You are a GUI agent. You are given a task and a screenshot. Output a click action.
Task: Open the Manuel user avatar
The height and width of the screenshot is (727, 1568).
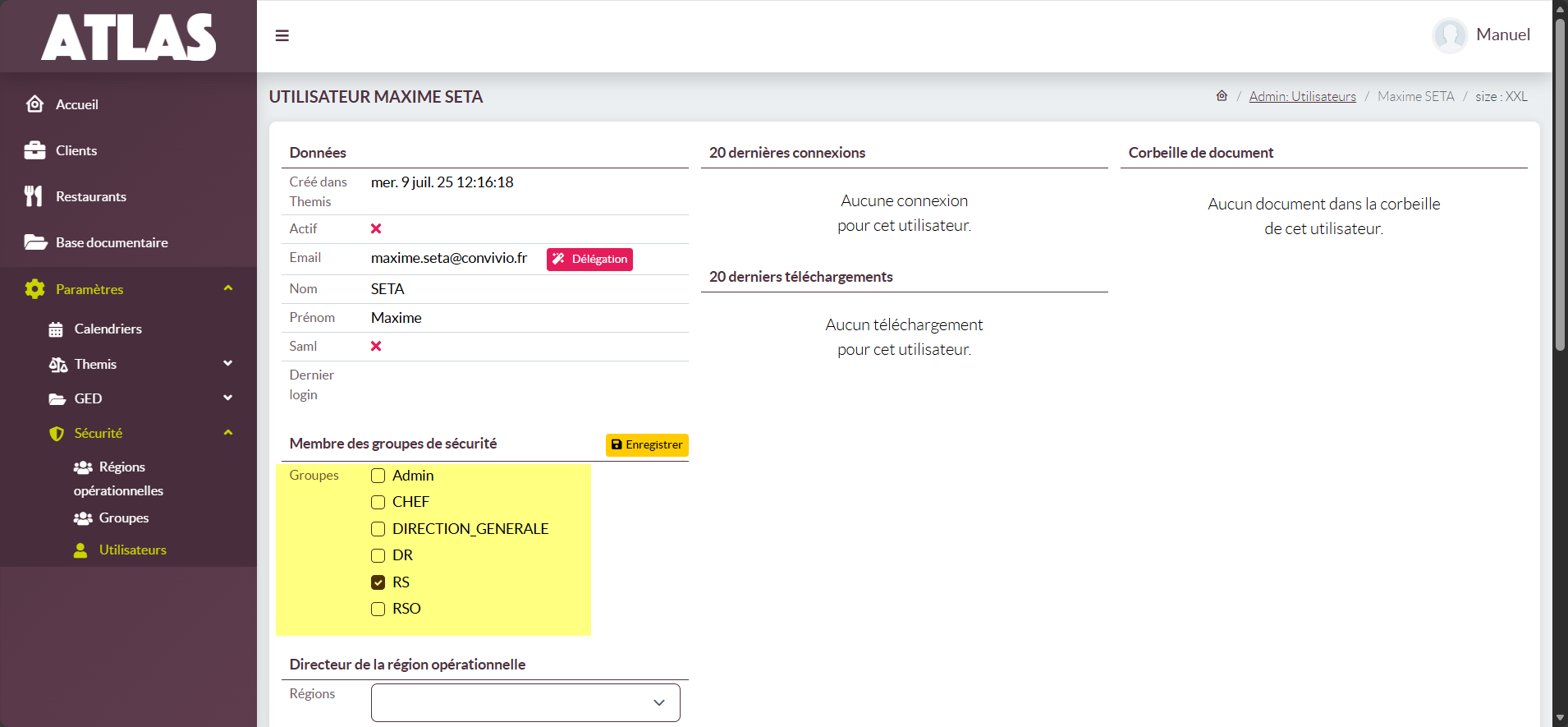tap(1449, 35)
